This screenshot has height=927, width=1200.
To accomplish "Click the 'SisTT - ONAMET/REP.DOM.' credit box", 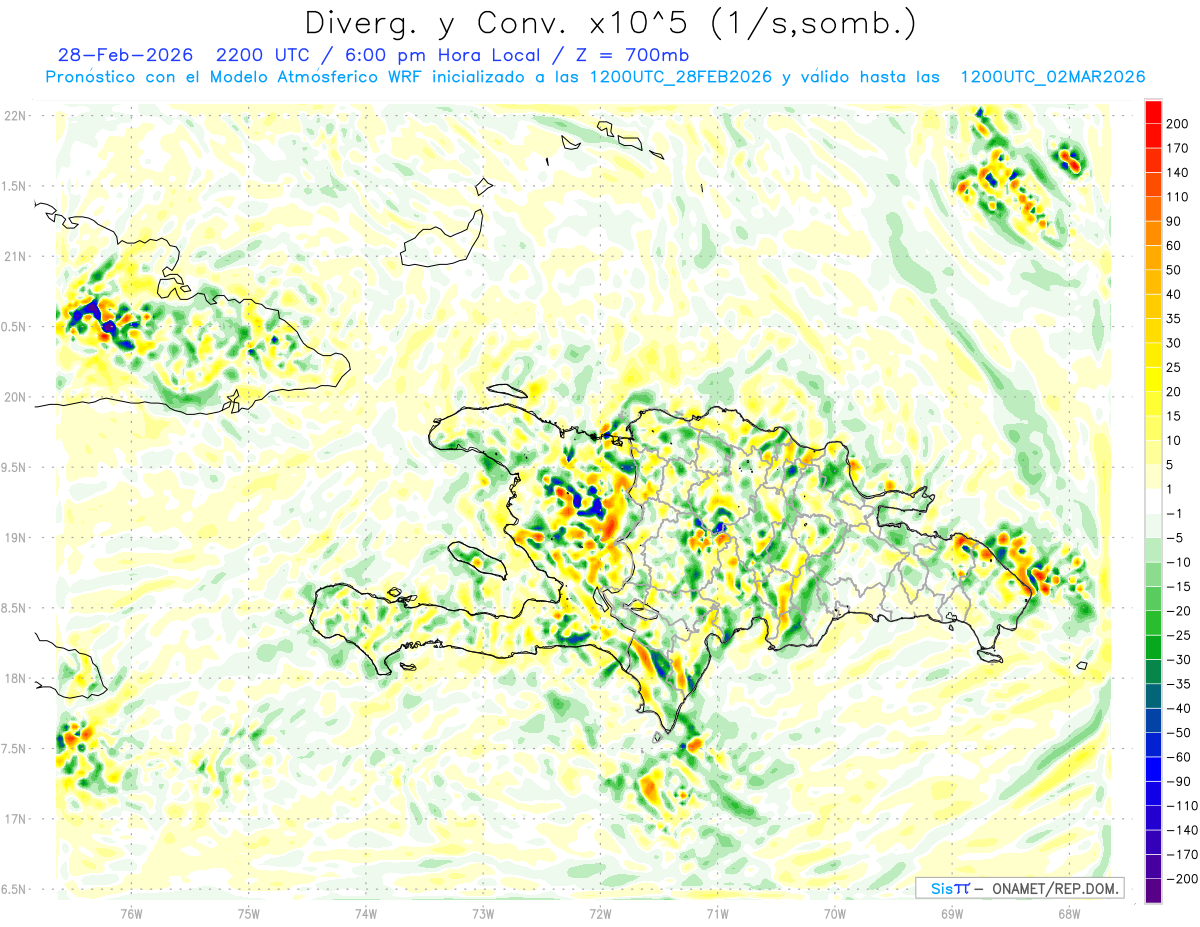I will [x=1020, y=888].
